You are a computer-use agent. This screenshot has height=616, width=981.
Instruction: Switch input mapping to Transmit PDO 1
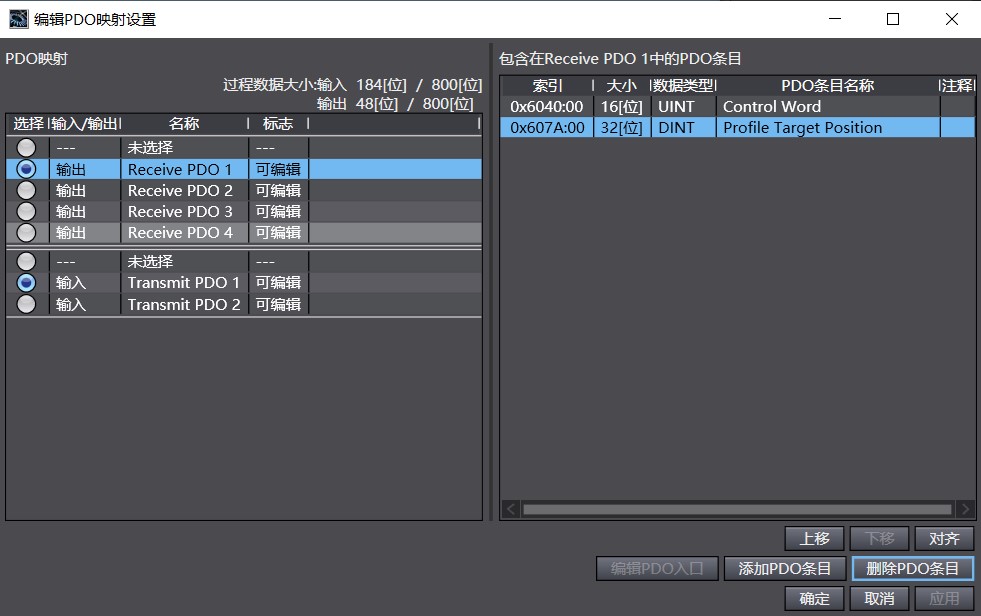(25, 282)
